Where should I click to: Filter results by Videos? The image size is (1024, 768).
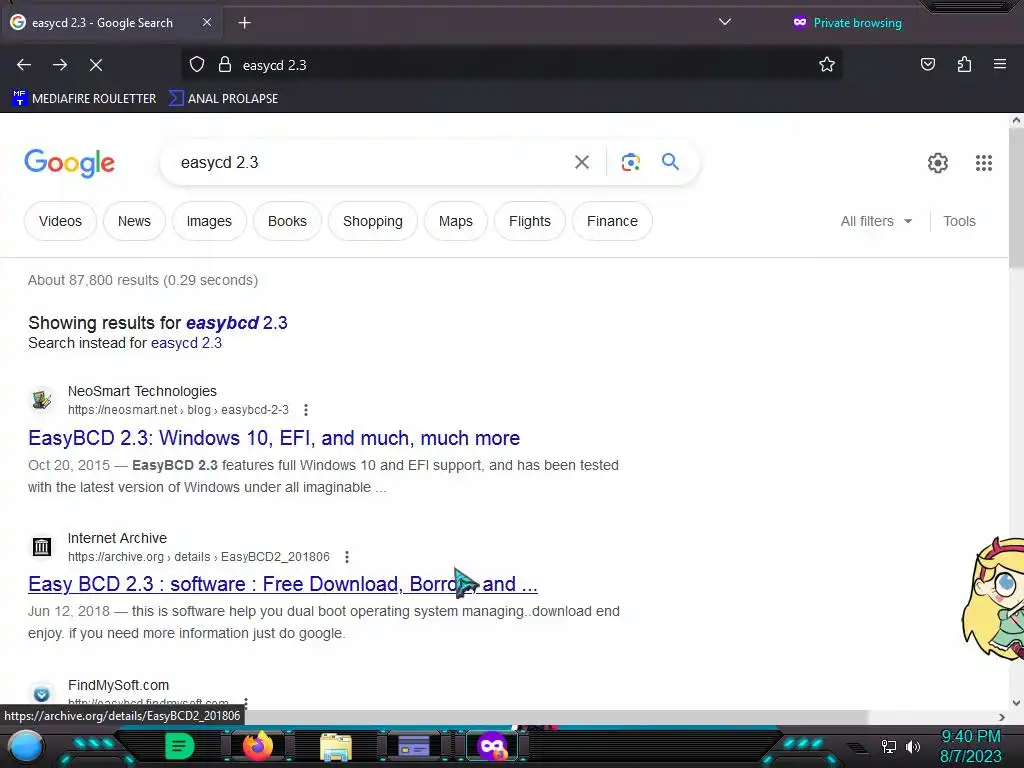[60, 221]
